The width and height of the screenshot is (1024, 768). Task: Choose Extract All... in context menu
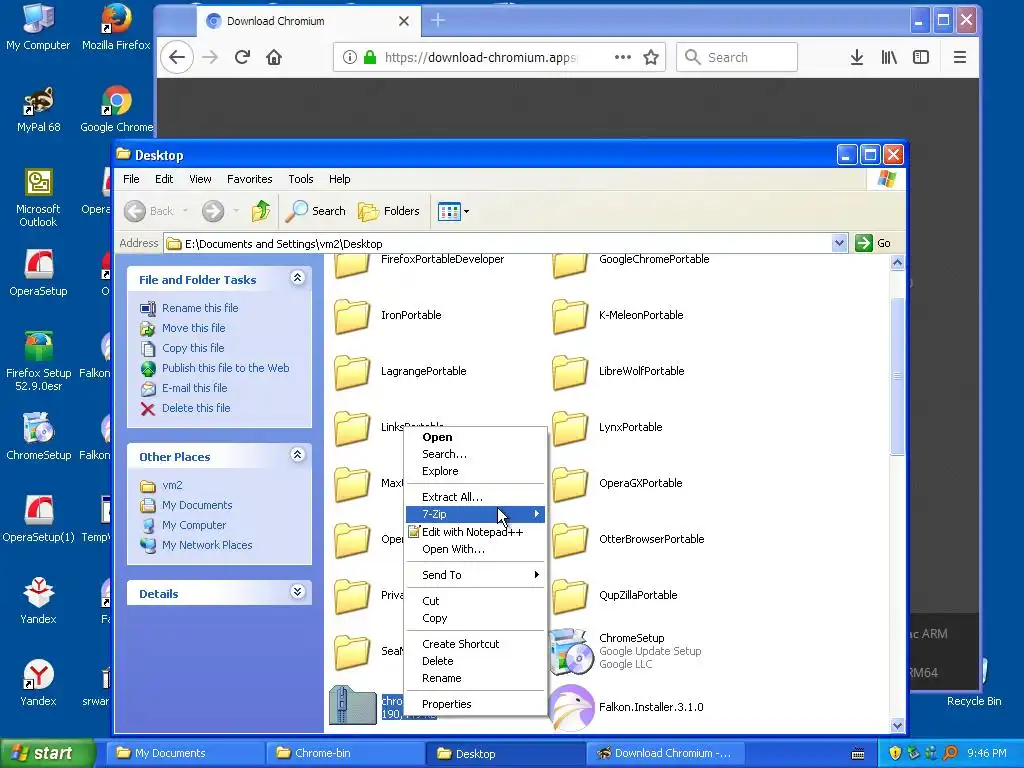(475, 497)
